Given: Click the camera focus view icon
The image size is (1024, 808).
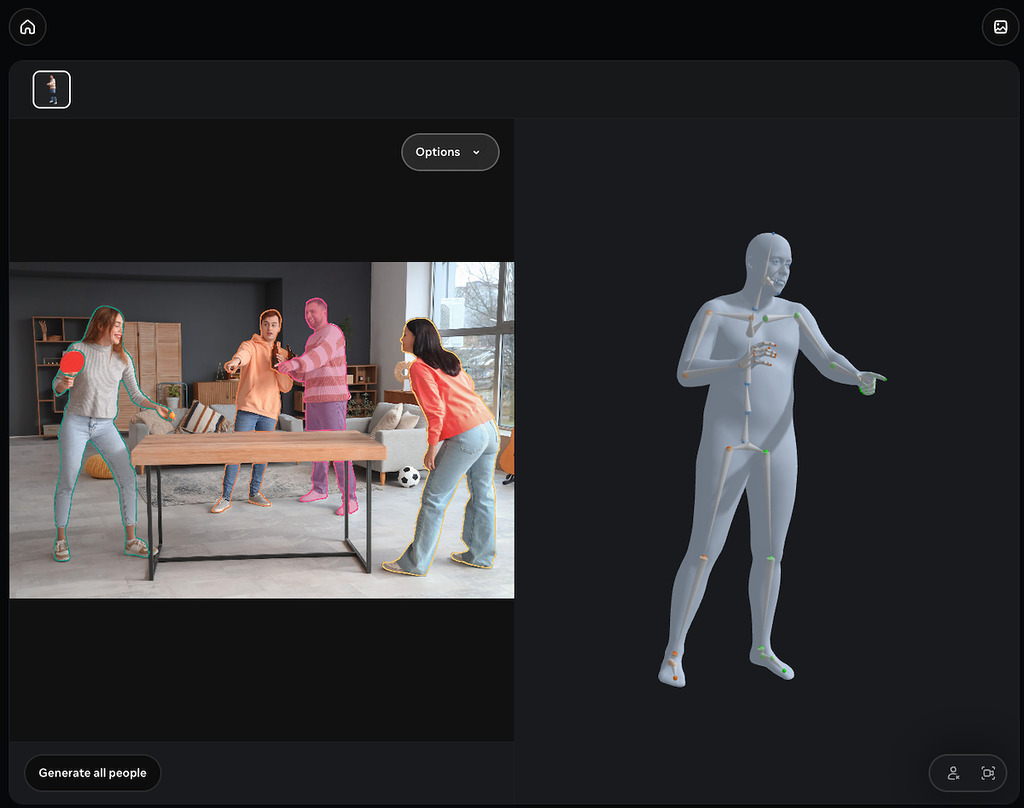Looking at the screenshot, I should (988, 773).
